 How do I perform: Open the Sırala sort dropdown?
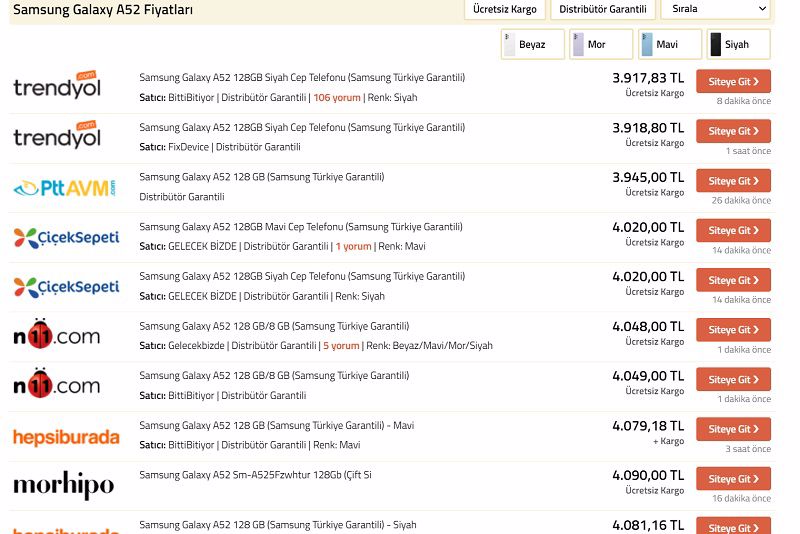(716, 9)
